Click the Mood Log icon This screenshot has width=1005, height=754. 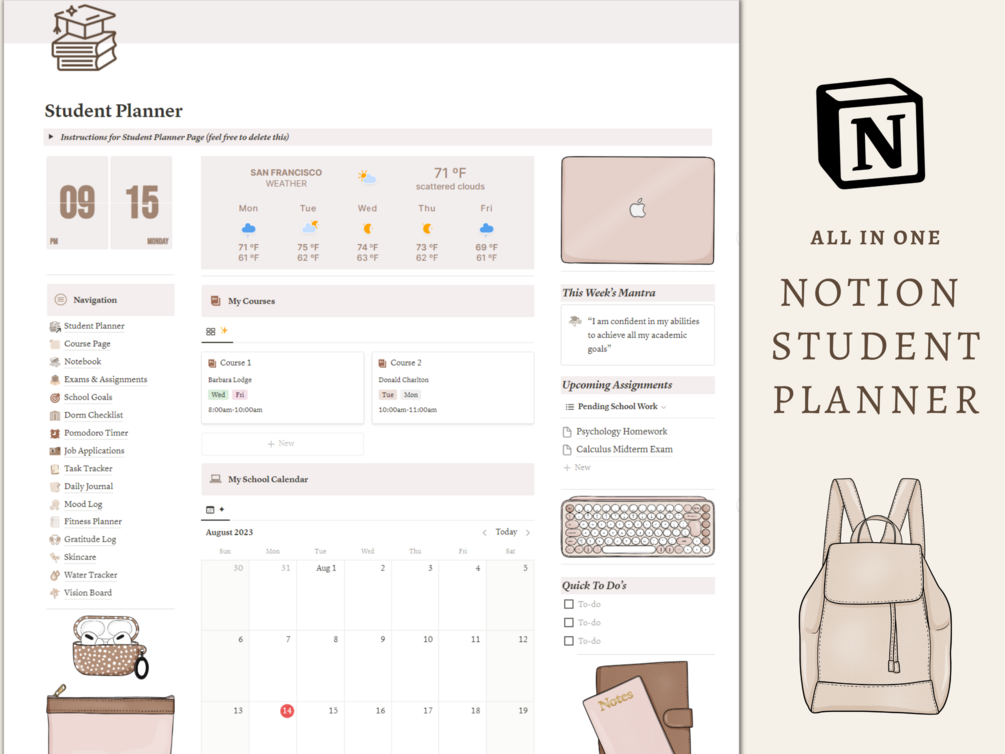(x=55, y=505)
